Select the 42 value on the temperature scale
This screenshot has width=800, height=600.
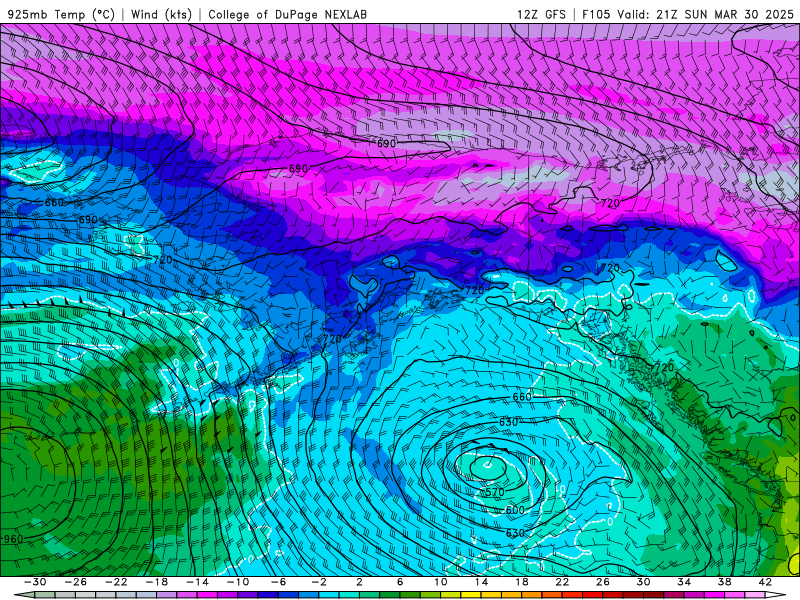click(x=765, y=582)
